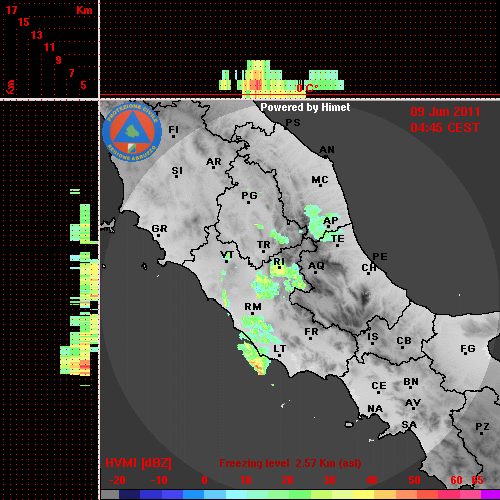The image size is (500, 500).
Task: Click the 50 dBZ scale value
Action: click(x=414, y=480)
